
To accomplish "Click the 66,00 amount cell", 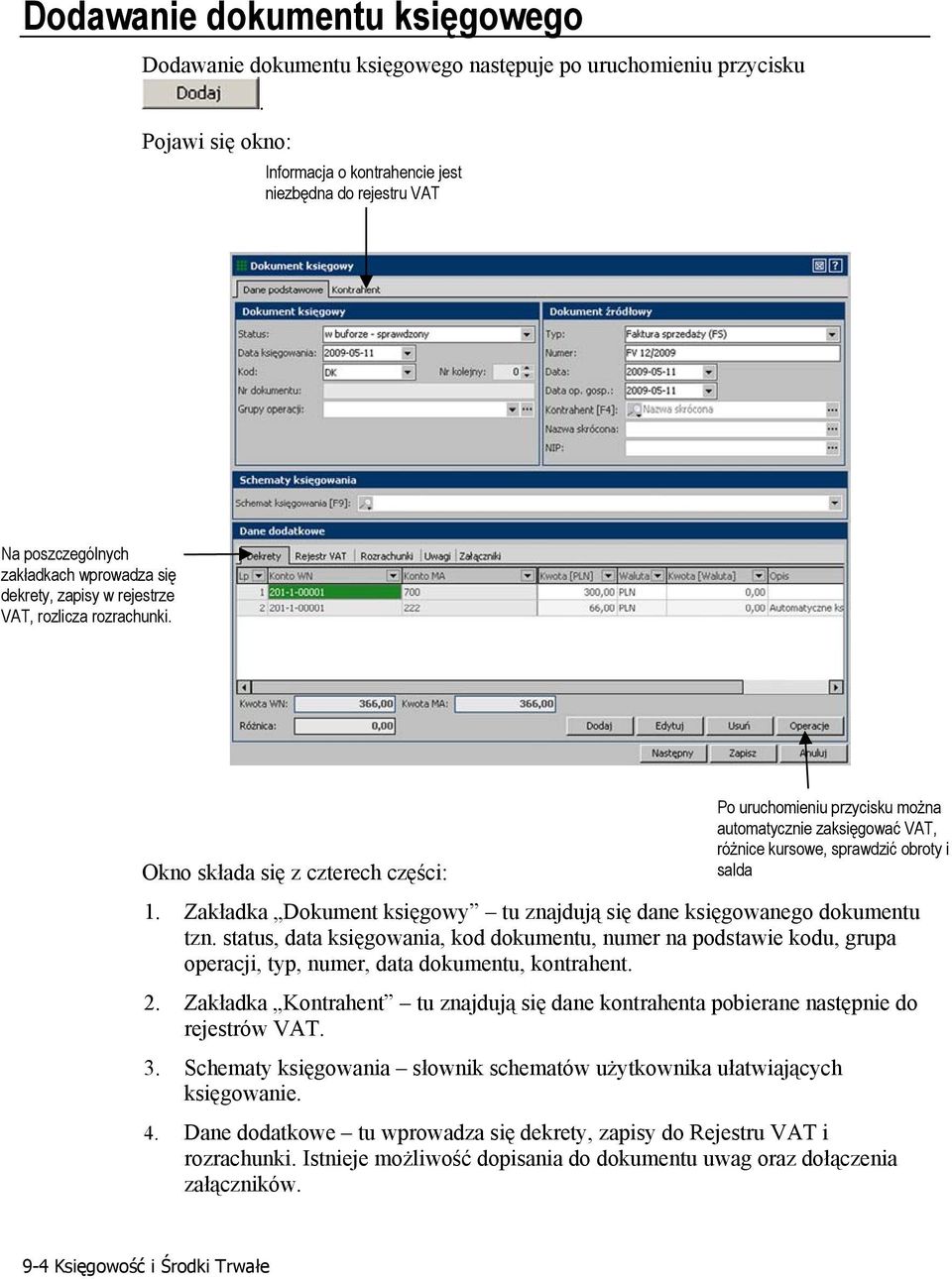I will [x=576, y=608].
